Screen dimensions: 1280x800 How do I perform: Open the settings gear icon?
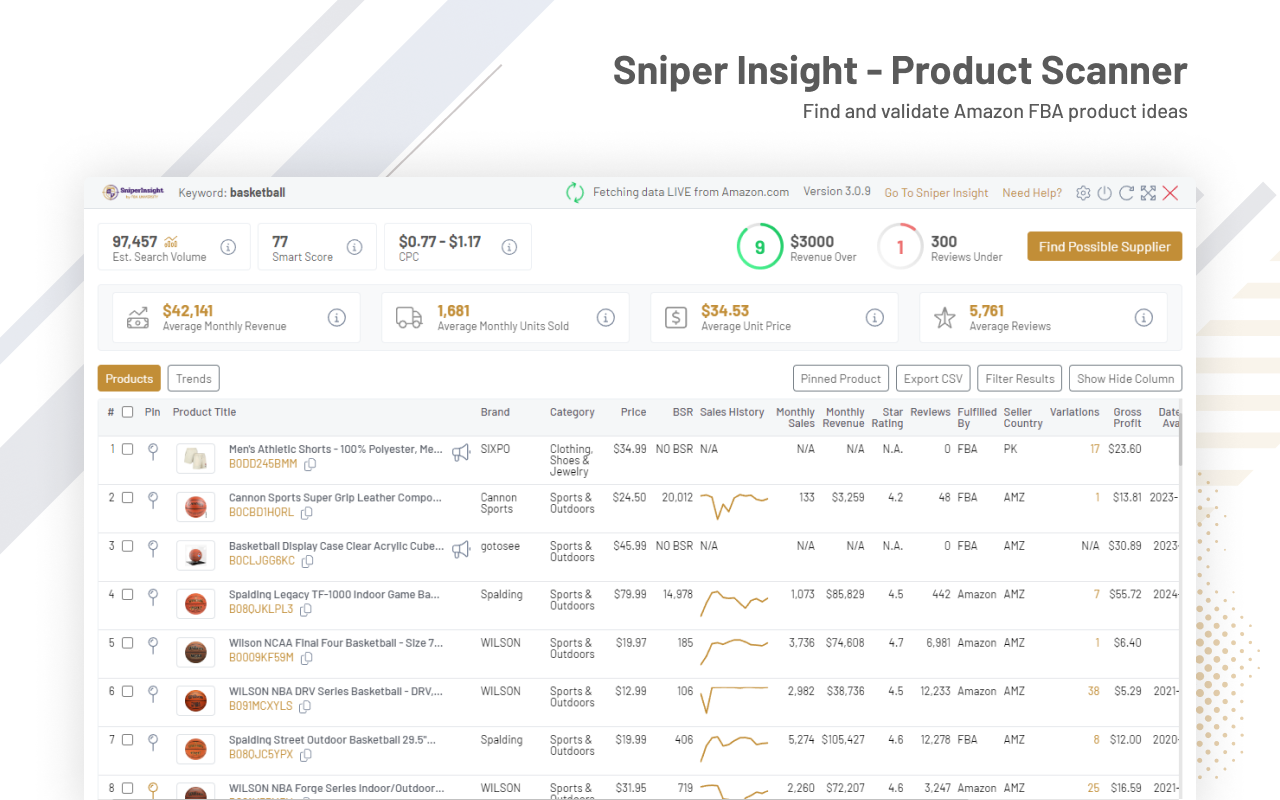pyautogui.click(x=1083, y=193)
